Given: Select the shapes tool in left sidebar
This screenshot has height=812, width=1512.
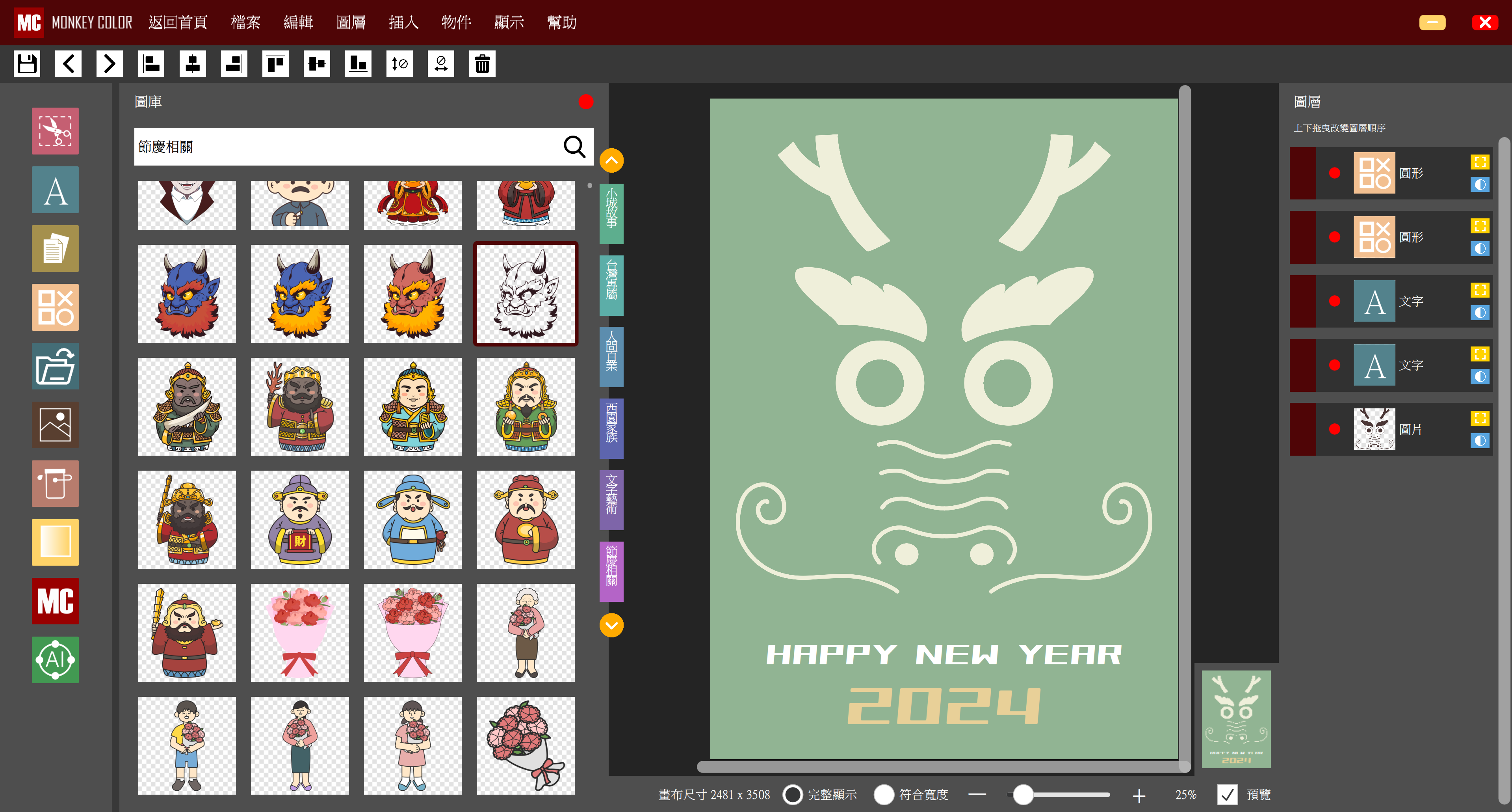Looking at the screenshot, I should [x=55, y=307].
